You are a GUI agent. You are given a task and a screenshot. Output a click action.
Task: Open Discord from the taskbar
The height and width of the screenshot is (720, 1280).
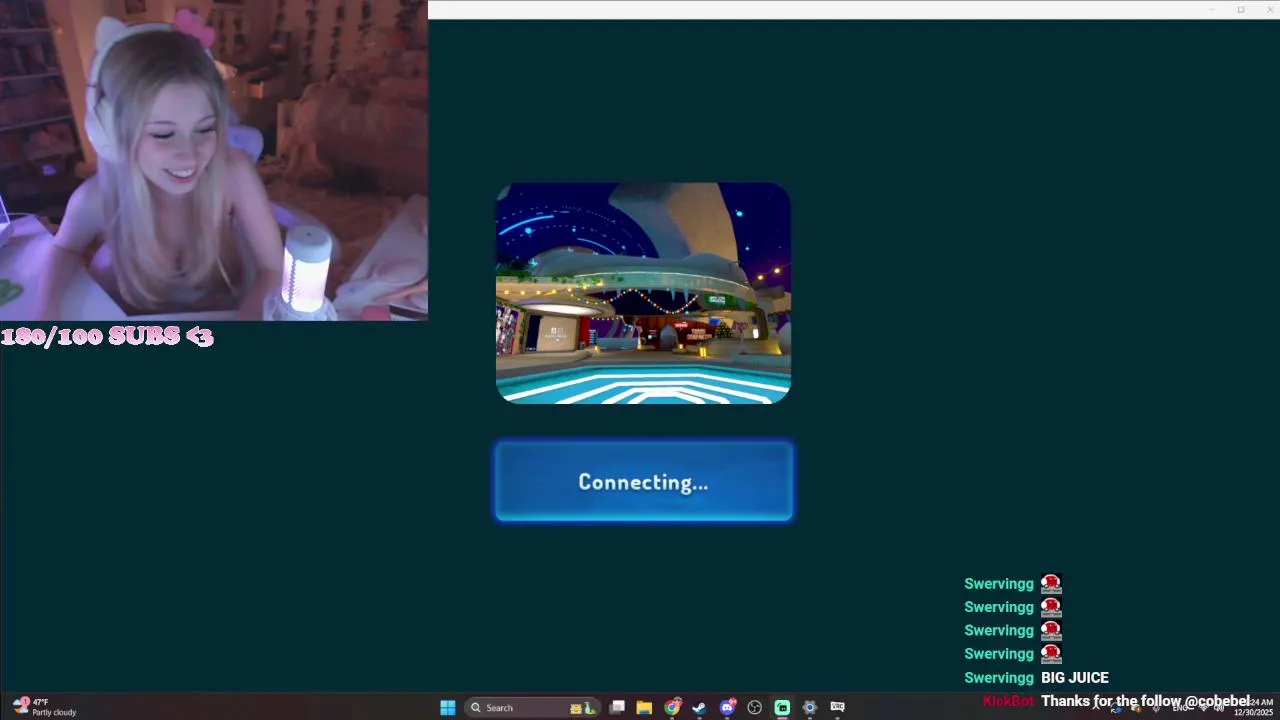click(727, 708)
